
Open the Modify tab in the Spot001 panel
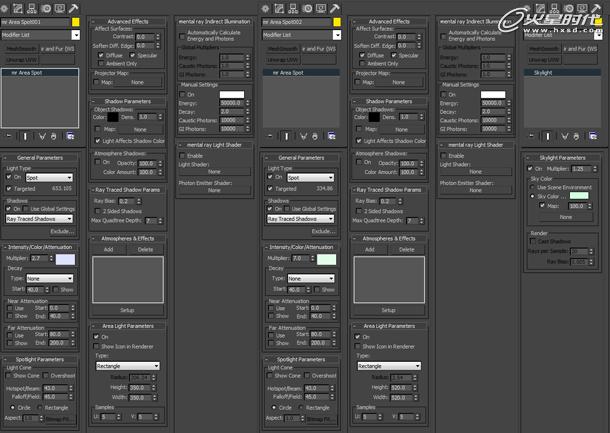click(x=18, y=8)
